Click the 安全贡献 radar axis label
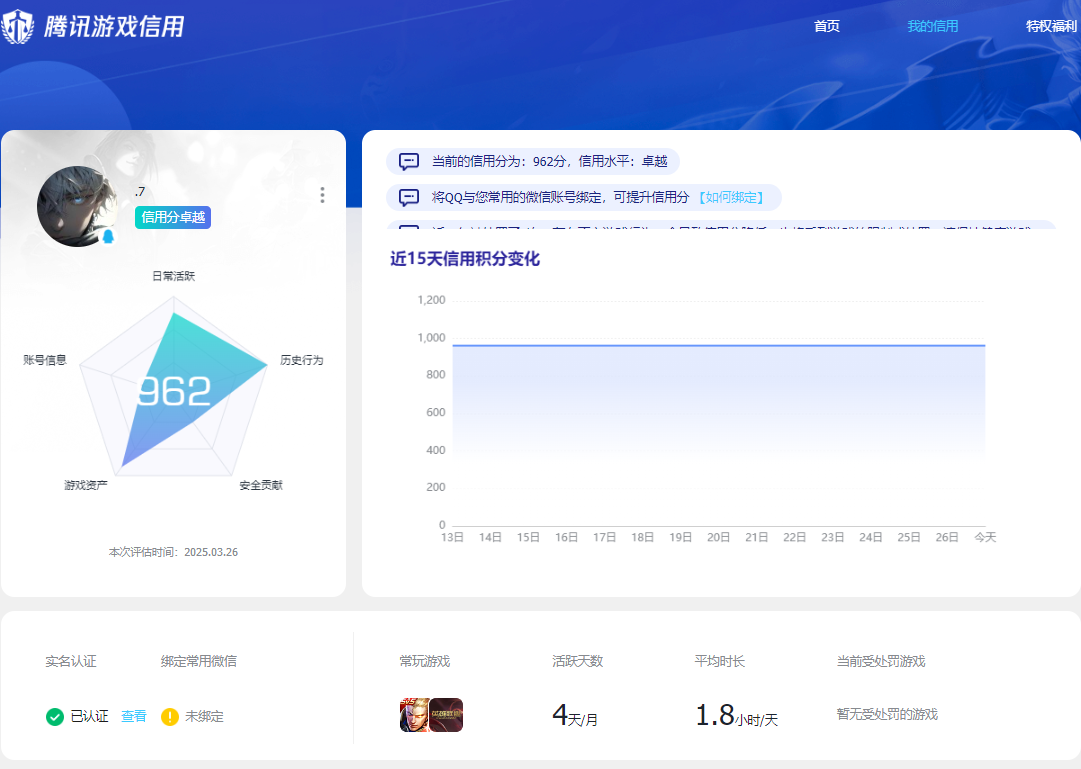 tap(261, 486)
